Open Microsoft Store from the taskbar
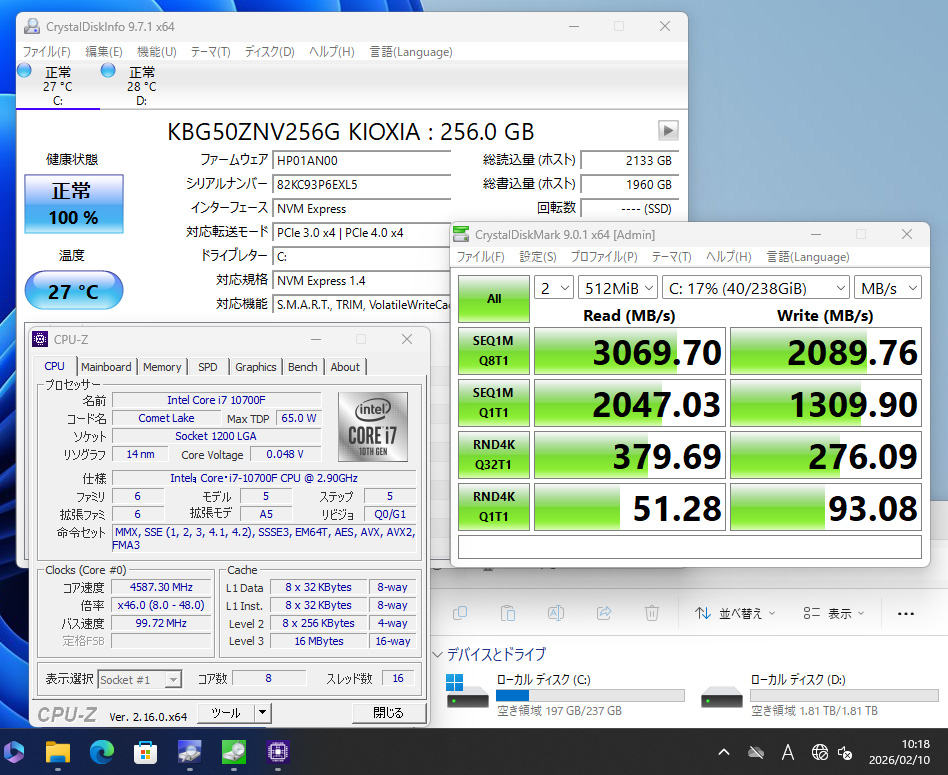 [x=146, y=751]
